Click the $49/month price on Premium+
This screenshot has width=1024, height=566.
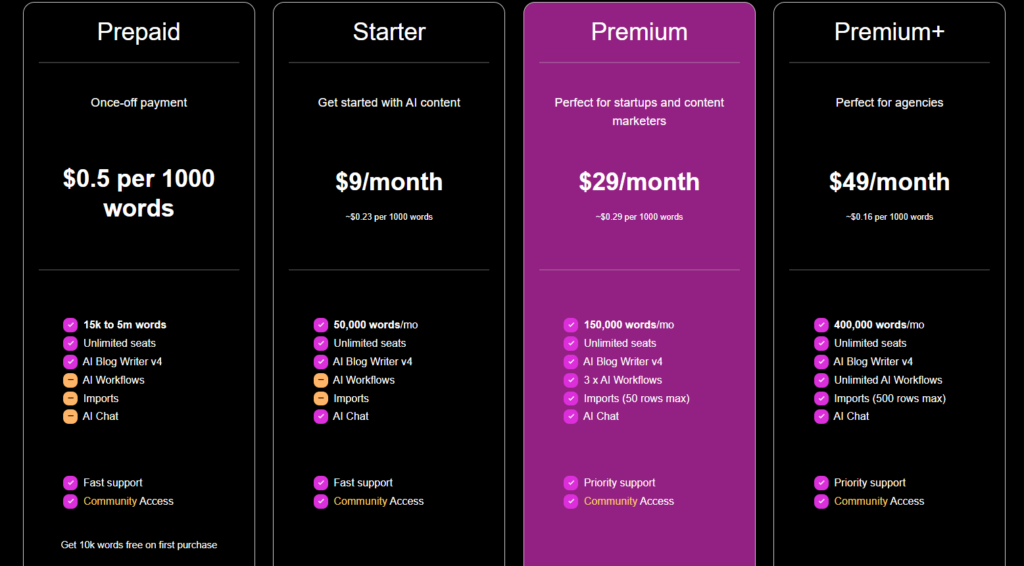click(889, 182)
